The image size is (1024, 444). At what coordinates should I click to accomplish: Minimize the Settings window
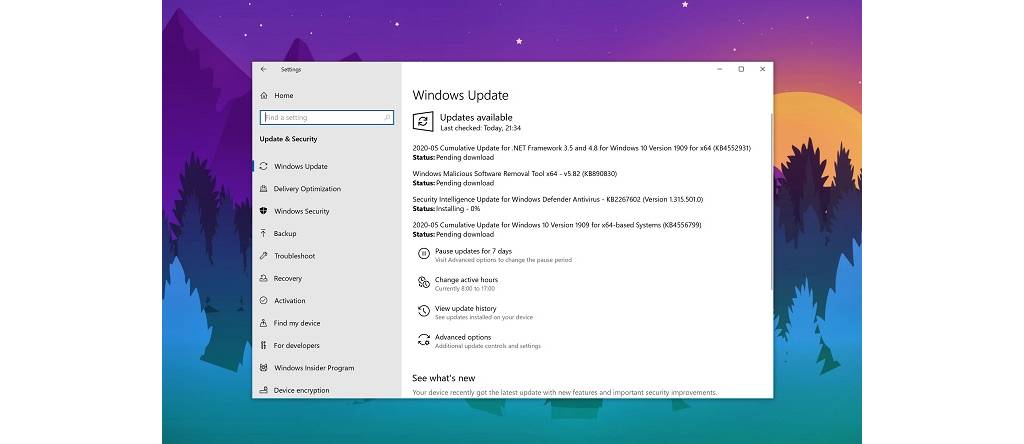pos(719,69)
